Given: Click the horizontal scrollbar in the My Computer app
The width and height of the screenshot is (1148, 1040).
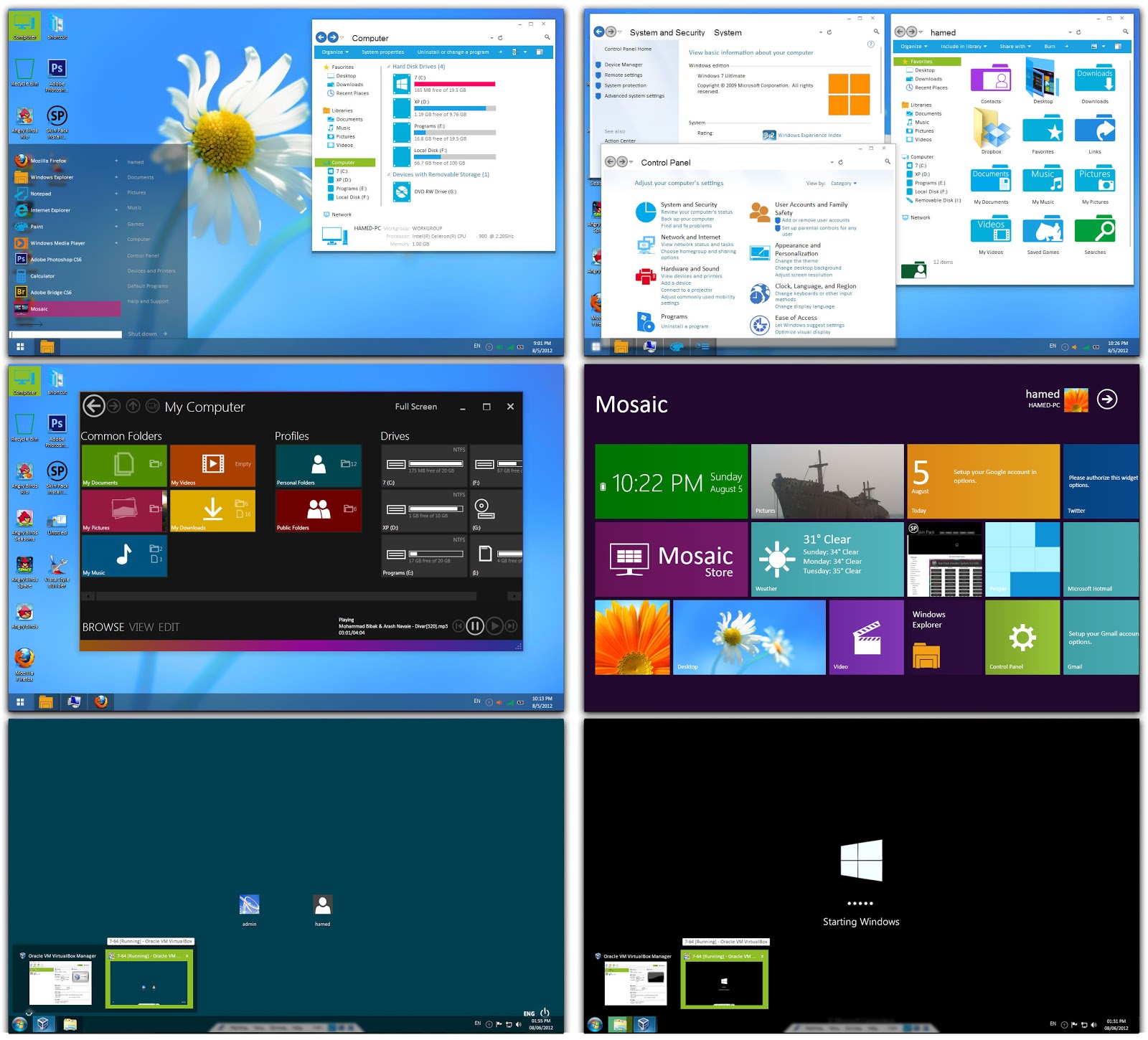Looking at the screenshot, I should 285,596.
